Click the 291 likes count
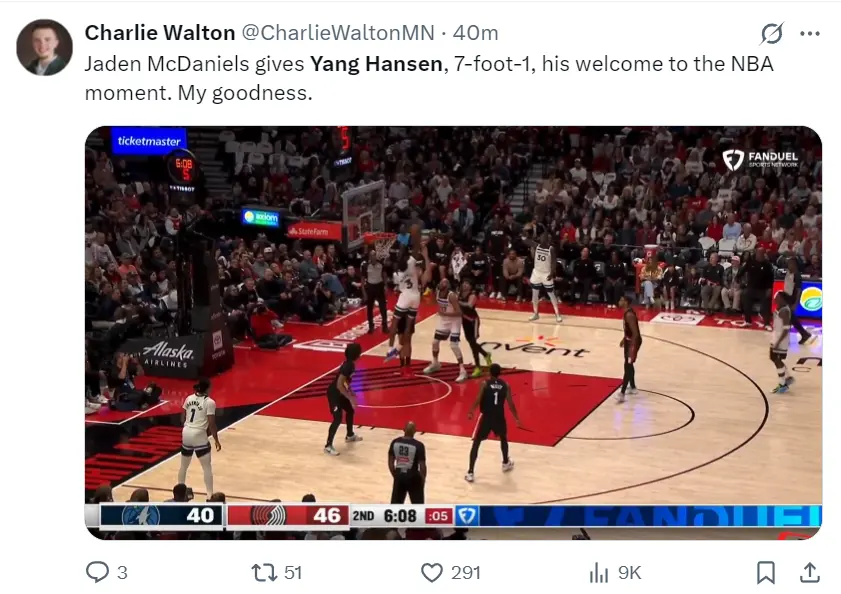841x594 pixels. click(x=465, y=573)
